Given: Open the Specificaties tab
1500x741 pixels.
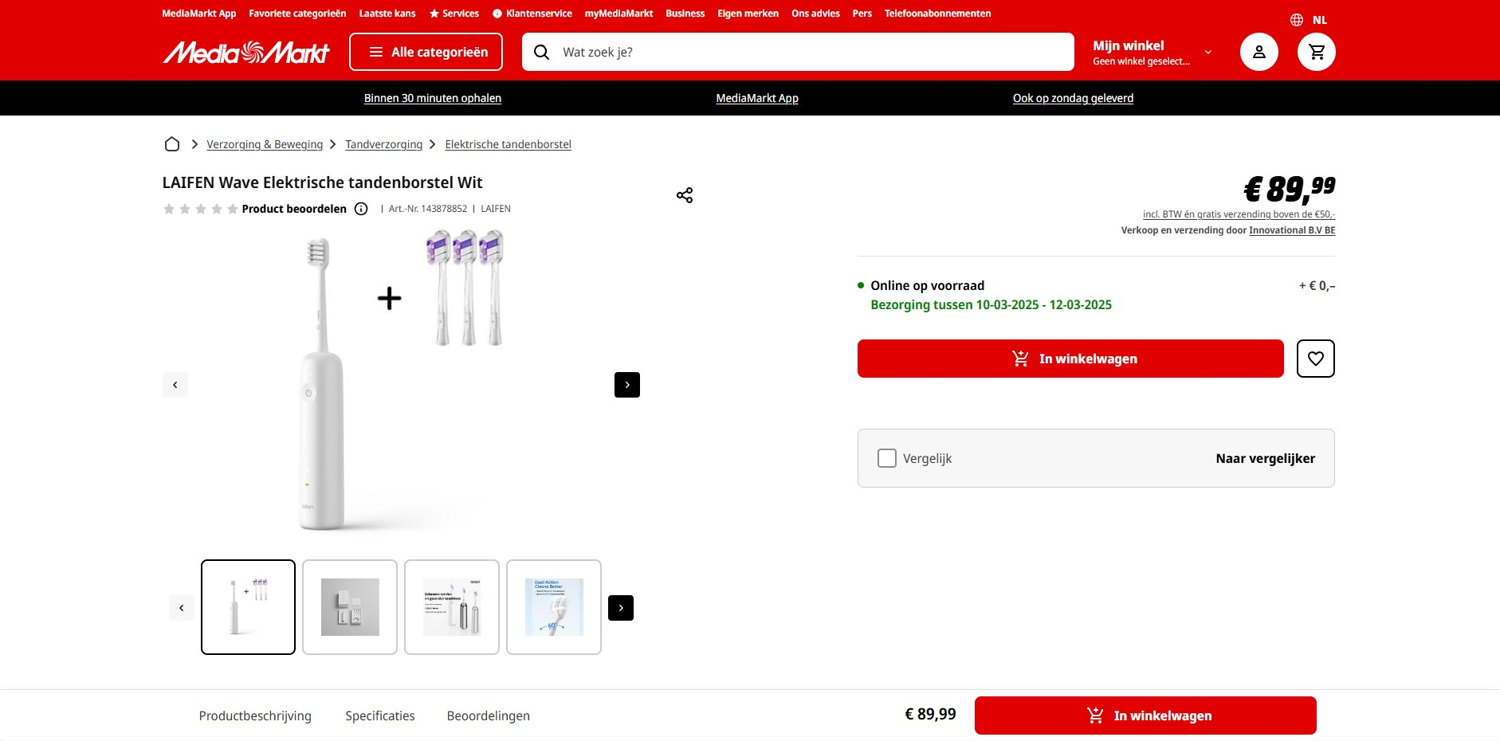Looking at the screenshot, I should click(380, 716).
